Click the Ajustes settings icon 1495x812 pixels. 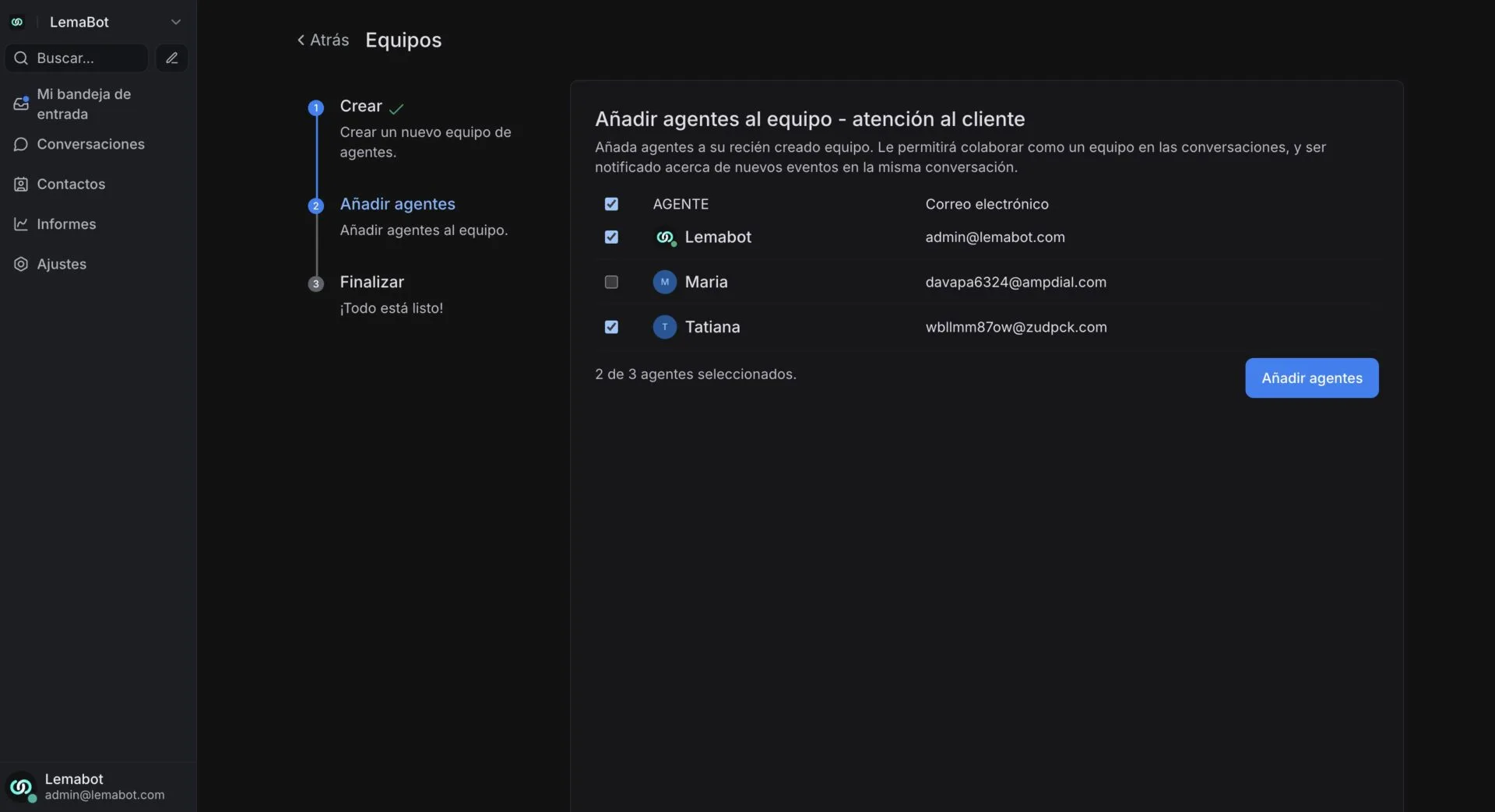click(21, 264)
